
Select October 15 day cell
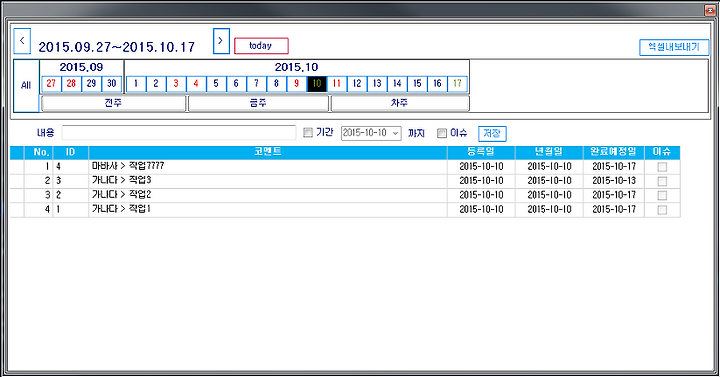417,84
